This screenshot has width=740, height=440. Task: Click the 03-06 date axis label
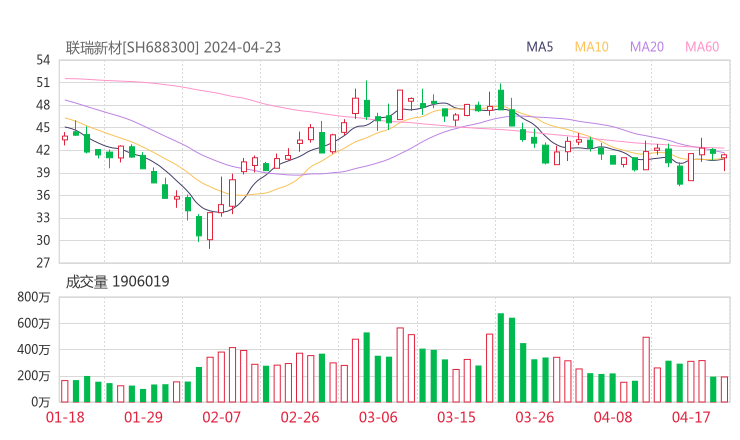coord(378,417)
